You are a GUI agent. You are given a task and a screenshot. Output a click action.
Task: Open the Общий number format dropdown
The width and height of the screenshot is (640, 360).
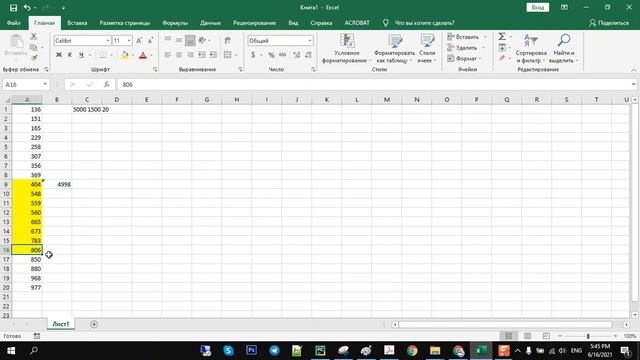click(310, 40)
